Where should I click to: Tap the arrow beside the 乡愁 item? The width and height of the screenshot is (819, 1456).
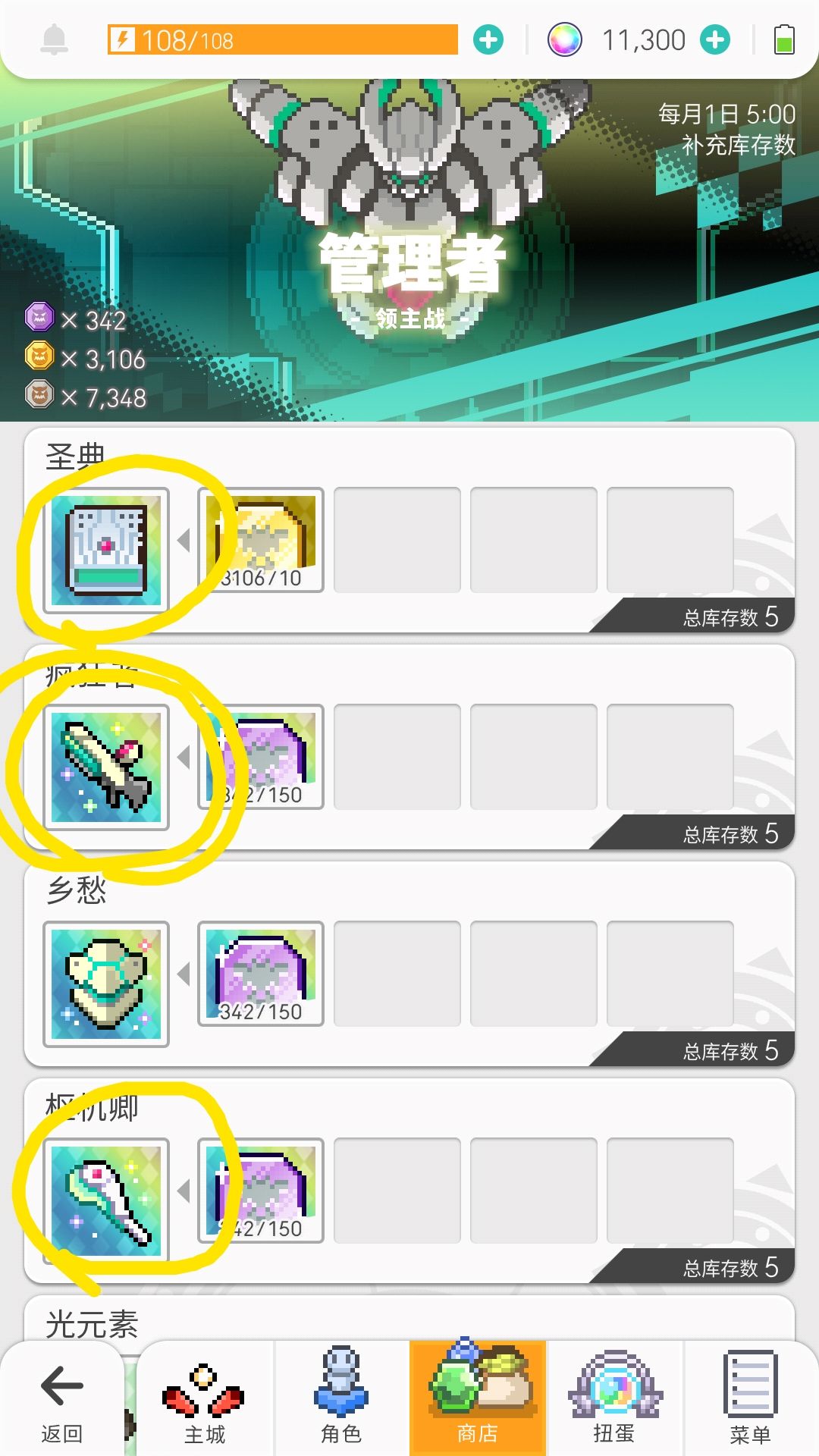[x=184, y=974]
